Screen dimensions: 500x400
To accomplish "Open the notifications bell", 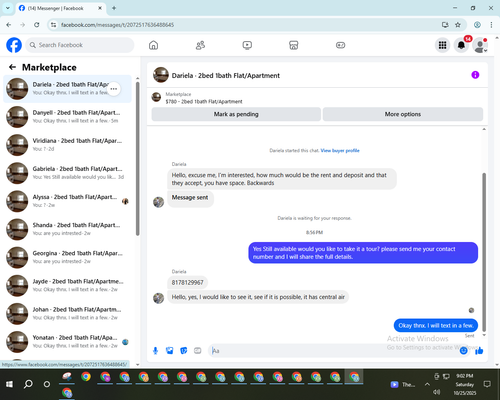I will [x=461, y=45].
